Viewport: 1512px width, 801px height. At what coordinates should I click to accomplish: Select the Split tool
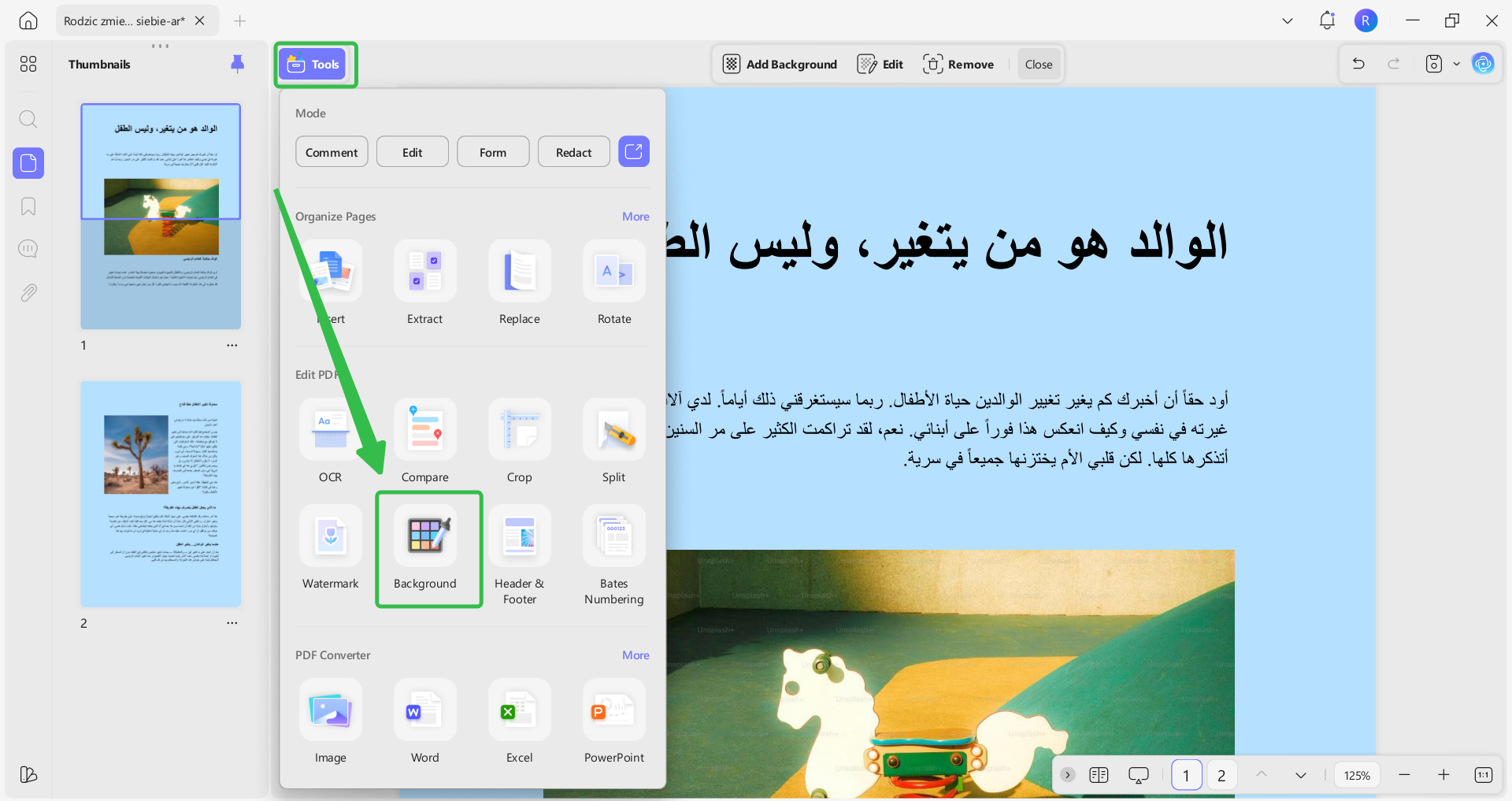tap(614, 441)
